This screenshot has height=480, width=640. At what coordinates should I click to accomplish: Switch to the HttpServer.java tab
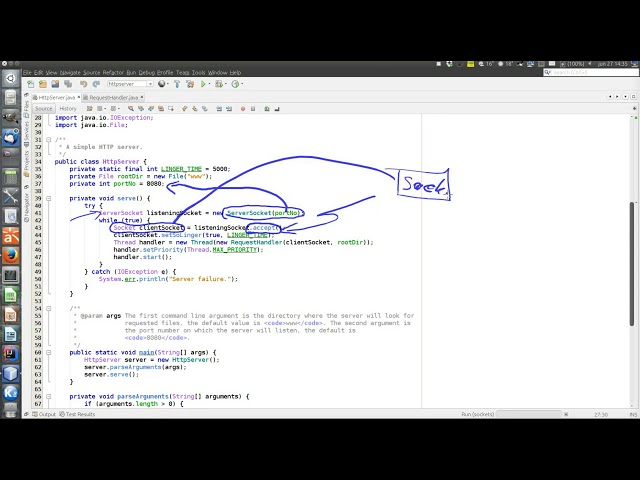pyautogui.click(x=56, y=98)
